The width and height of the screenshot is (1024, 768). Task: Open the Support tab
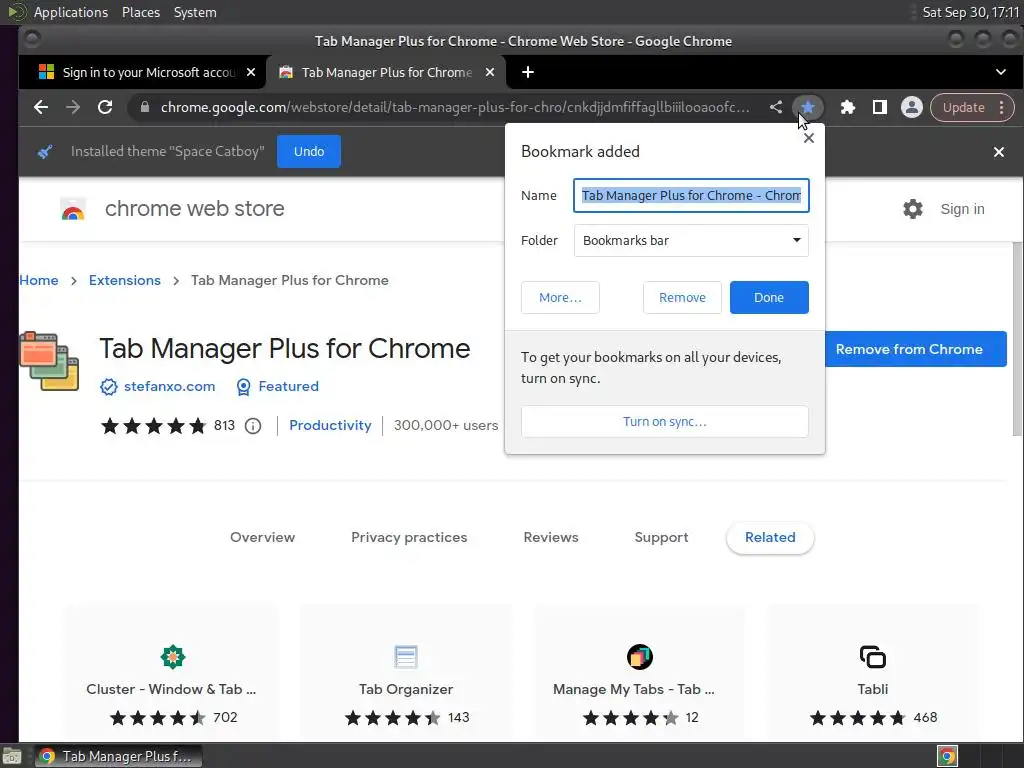[661, 537]
